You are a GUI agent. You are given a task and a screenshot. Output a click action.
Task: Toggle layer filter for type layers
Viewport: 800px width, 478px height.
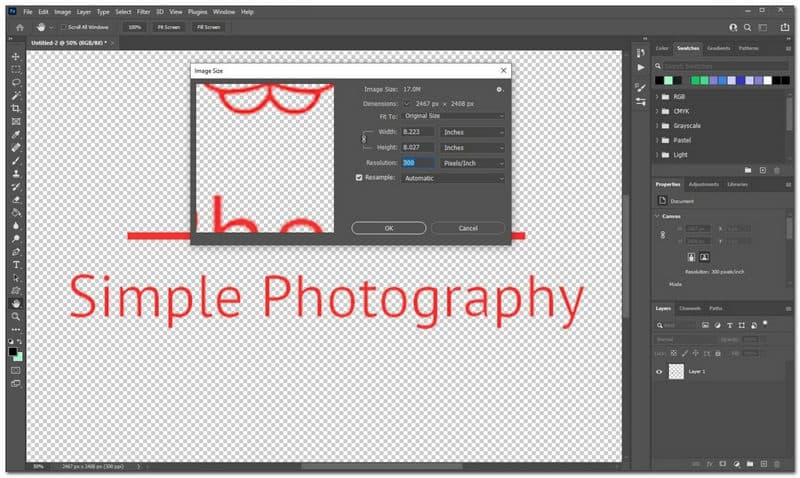point(730,325)
